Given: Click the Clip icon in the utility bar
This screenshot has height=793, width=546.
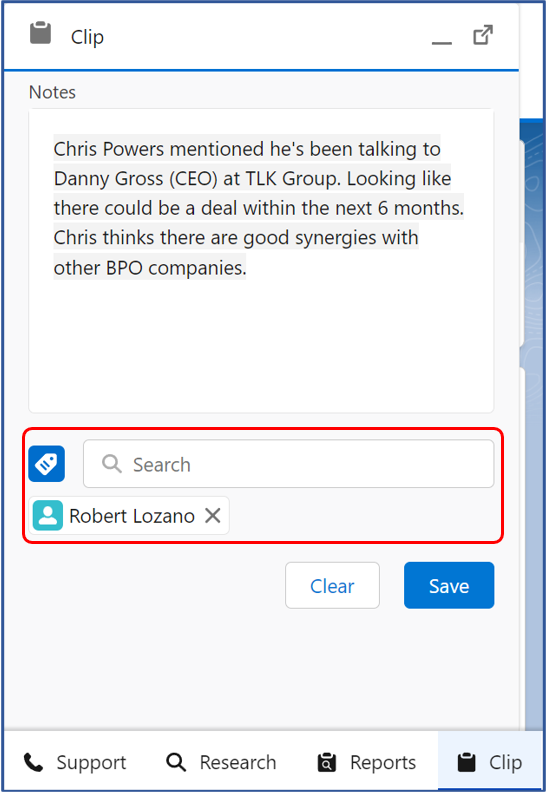Looking at the screenshot, I should click(466, 762).
